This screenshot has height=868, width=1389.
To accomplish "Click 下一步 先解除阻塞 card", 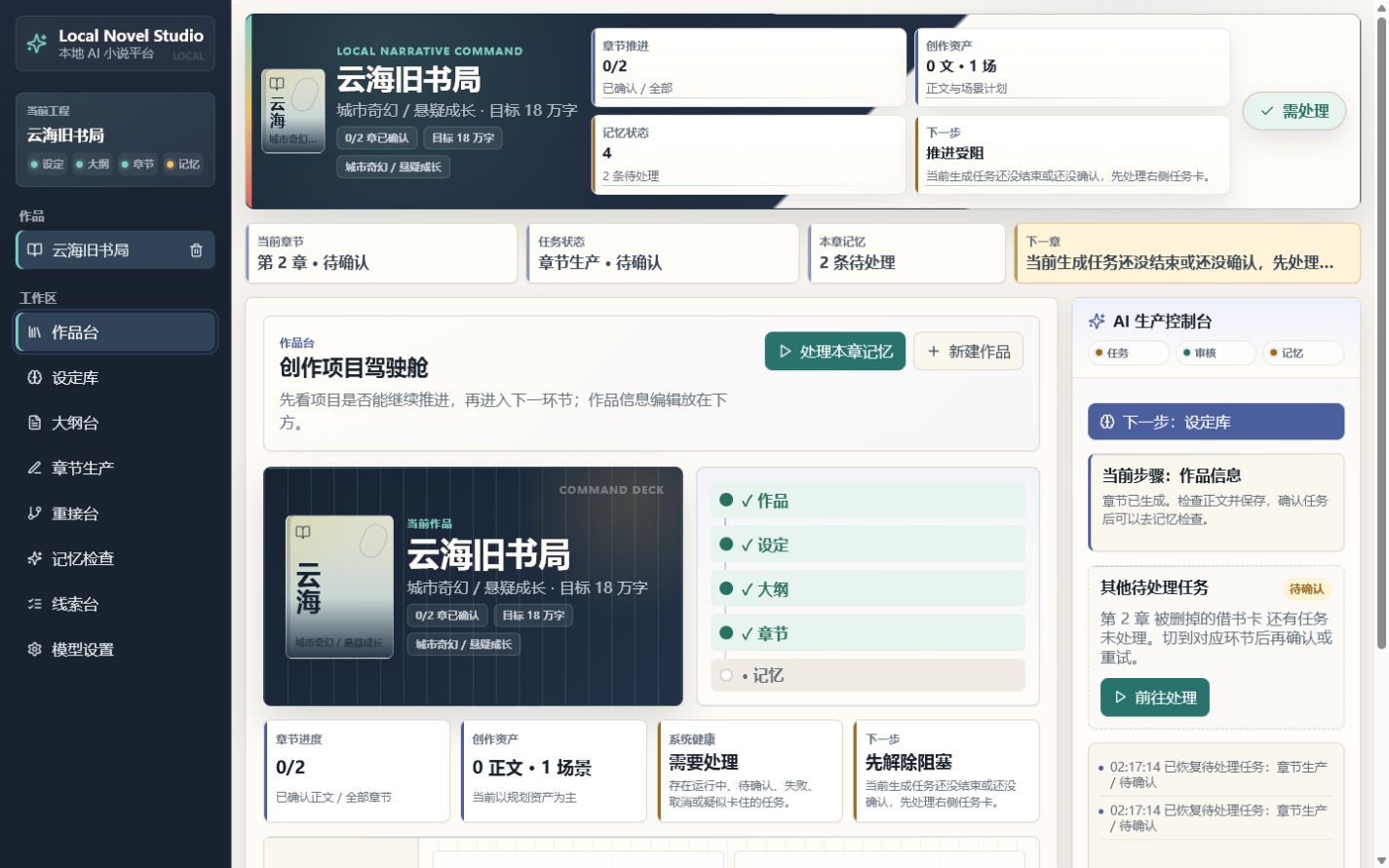I will (x=946, y=771).
